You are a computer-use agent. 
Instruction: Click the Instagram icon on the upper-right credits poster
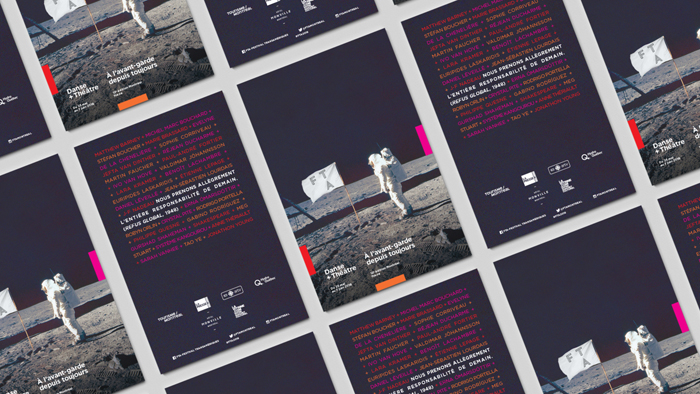tap(595, 196)
